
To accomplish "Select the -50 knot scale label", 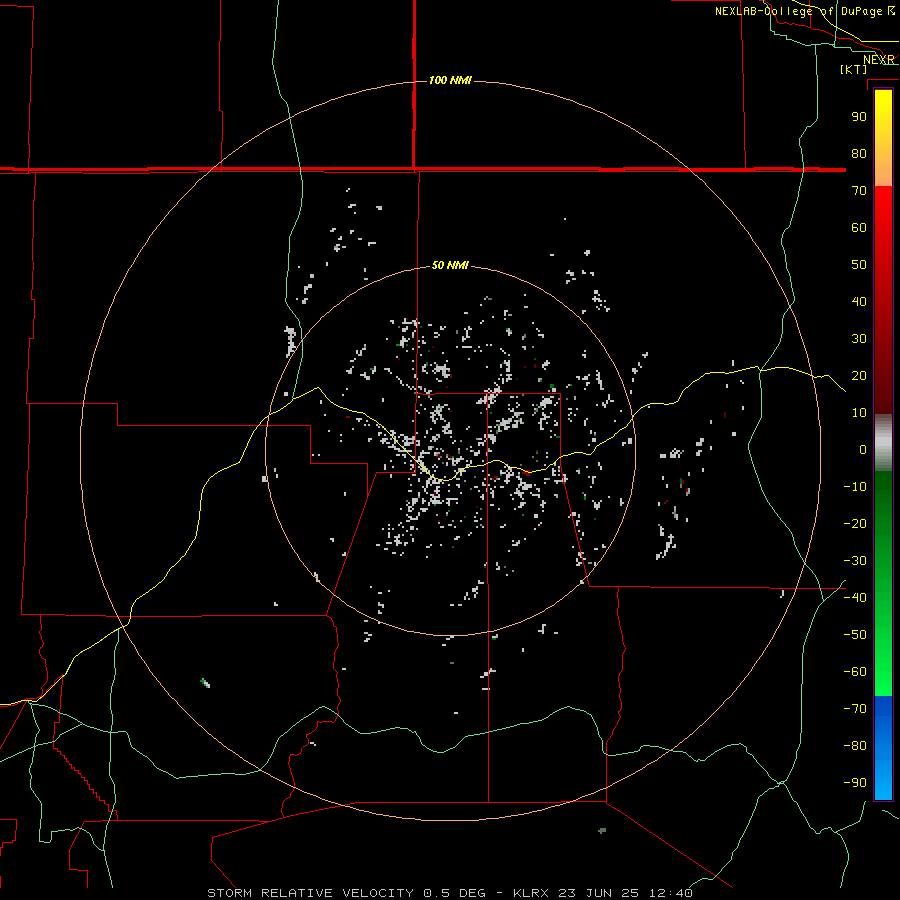I will coord(855,635).
